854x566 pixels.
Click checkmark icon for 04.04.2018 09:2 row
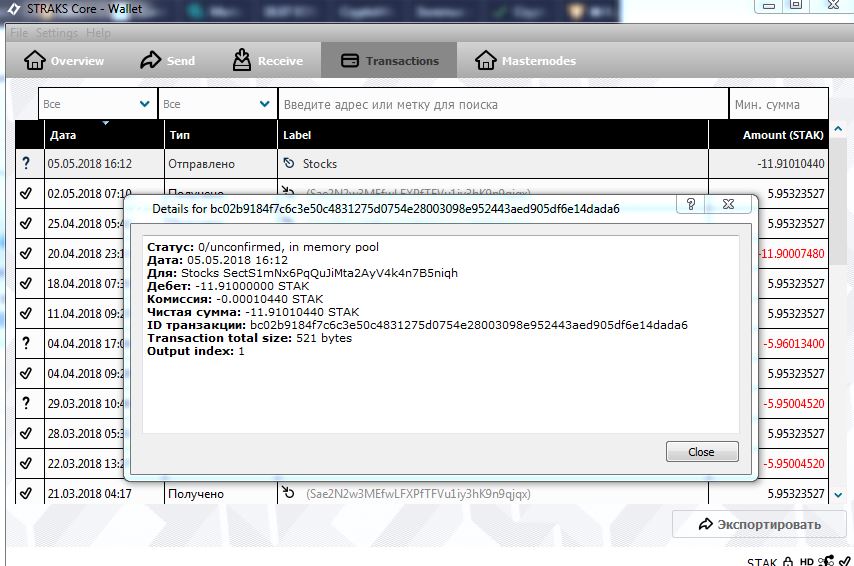[x=26, y=373]
